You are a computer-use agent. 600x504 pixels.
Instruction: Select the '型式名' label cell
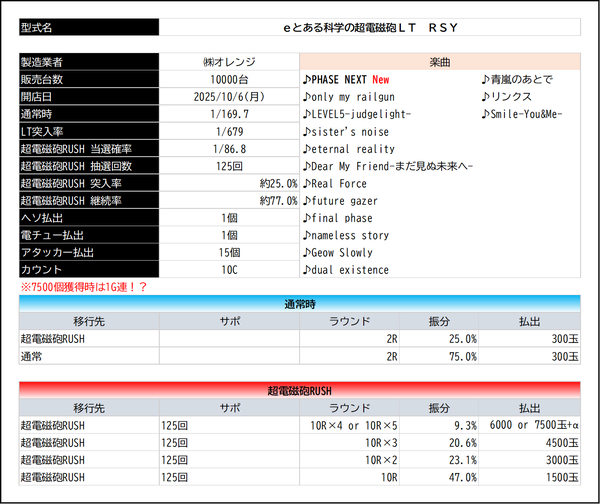89,27
